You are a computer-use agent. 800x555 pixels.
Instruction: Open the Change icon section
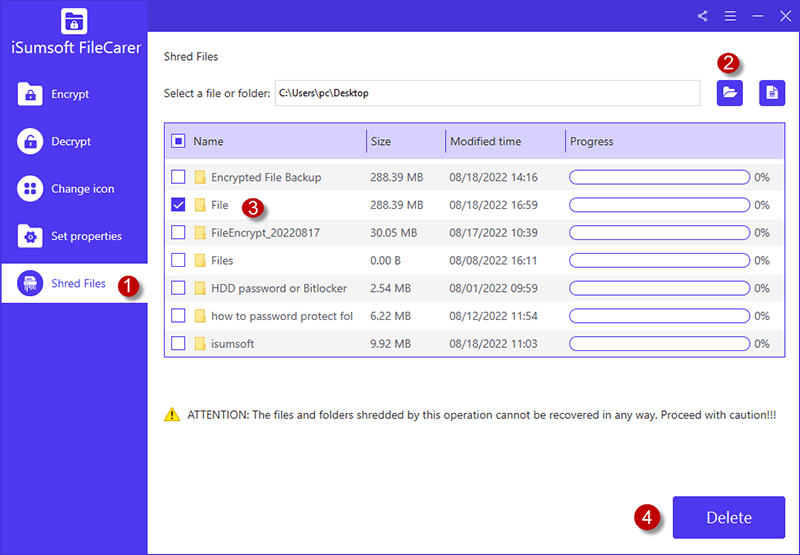74,189
